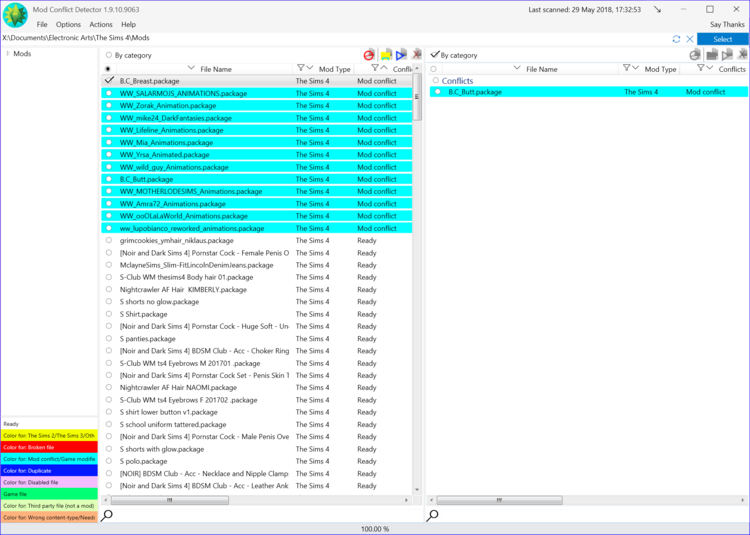Click the right list horizontal scrollbar thumb
Screen dimensions: 750x535
click(x=499, y=500)
